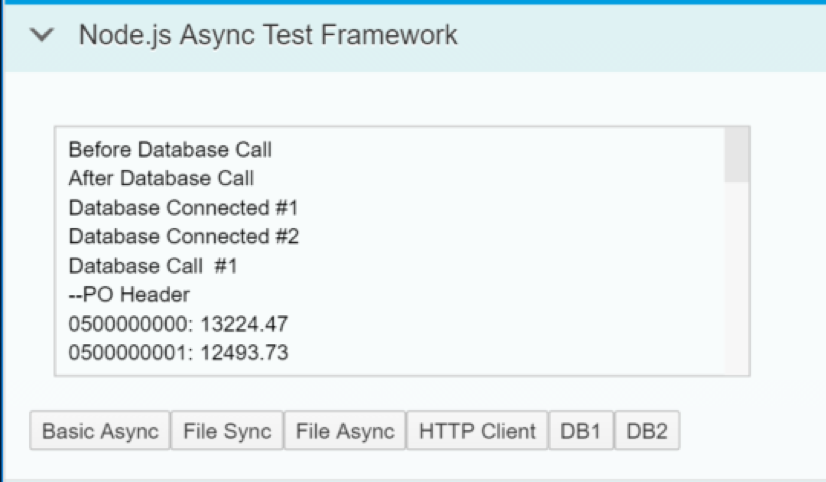Click the Node.js Async Test Framework title
The image size is (826, 482).
click(x=268, y=35)
